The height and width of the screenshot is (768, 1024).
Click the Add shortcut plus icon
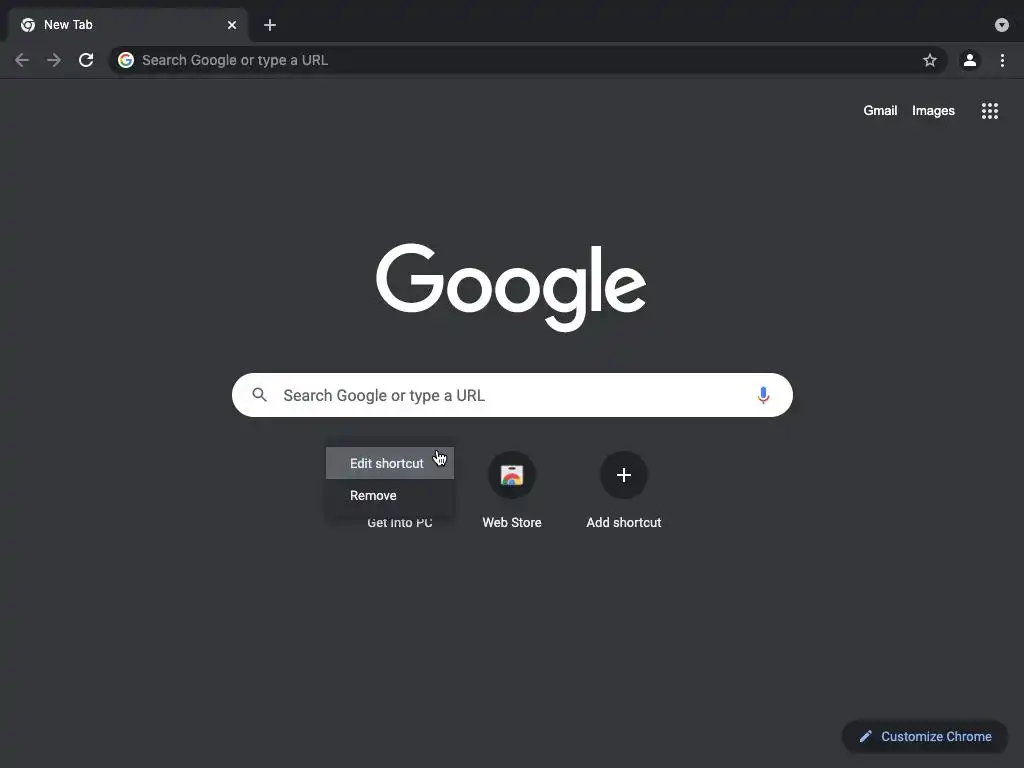pyautogui.click(x=624, y=475)
